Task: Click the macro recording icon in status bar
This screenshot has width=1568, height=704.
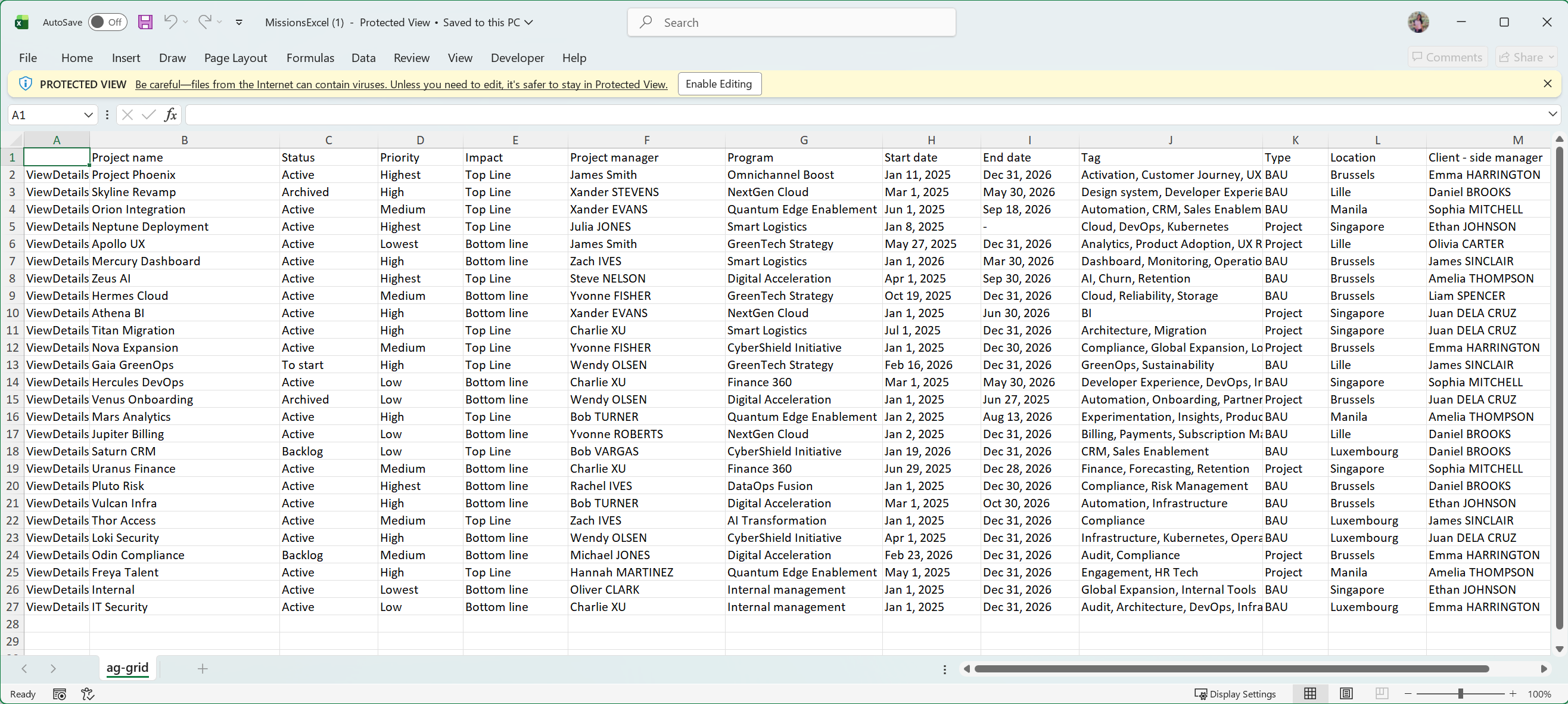Action: [59, 694]
